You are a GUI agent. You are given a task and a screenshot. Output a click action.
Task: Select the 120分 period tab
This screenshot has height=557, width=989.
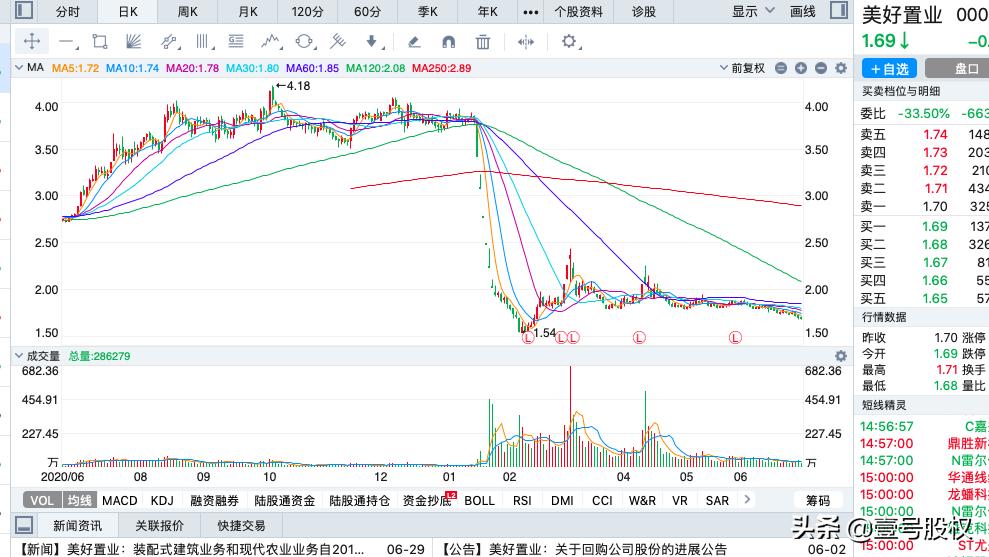(x=307, y=11)
